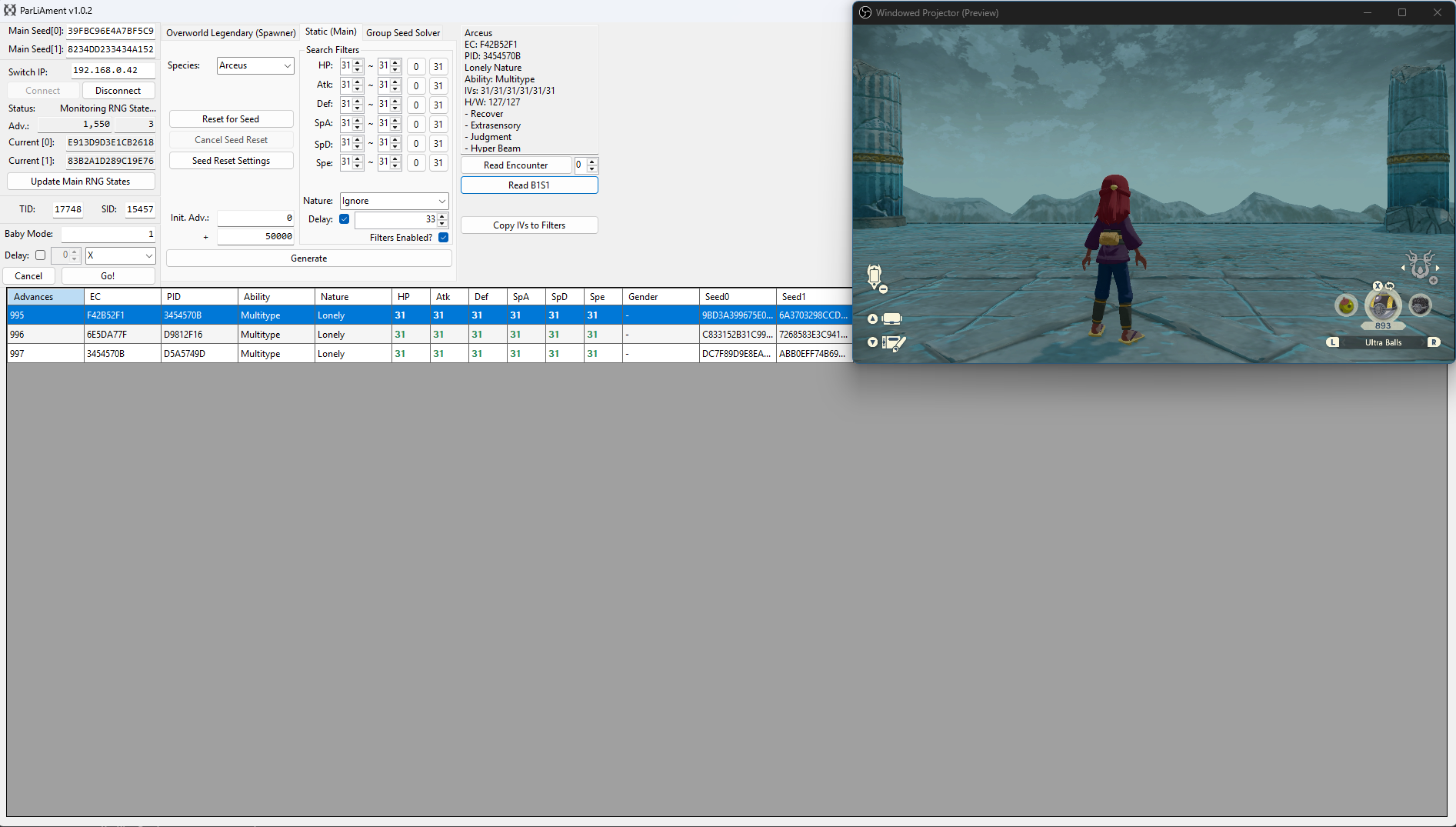The image size is (1456, 827).
Task: Click Update Main RNG States button
Action: [x=81, y=182]
